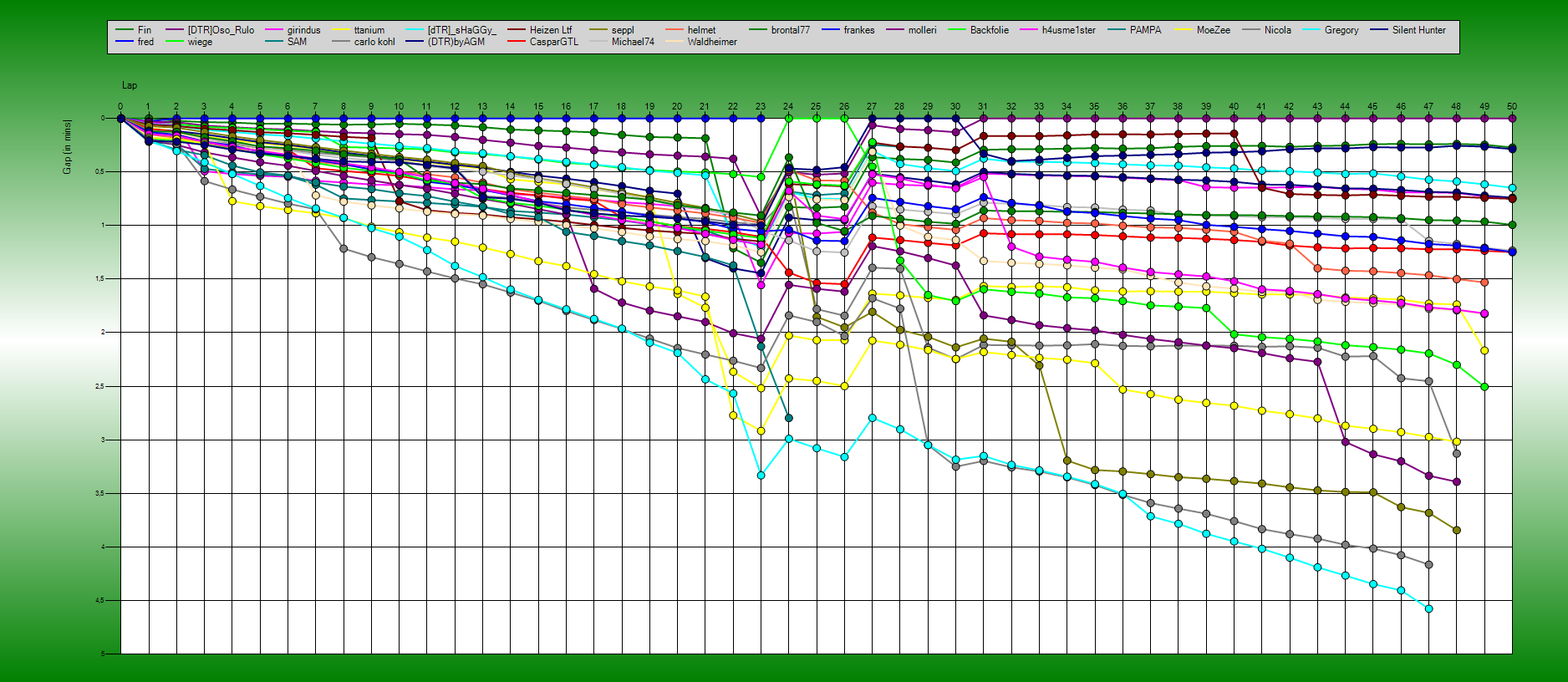Image resolution: width=1568 pixels, height=682 pixels.
Task: Click the "Gap [in mins]" axis title
Action: tap(67, 147)
